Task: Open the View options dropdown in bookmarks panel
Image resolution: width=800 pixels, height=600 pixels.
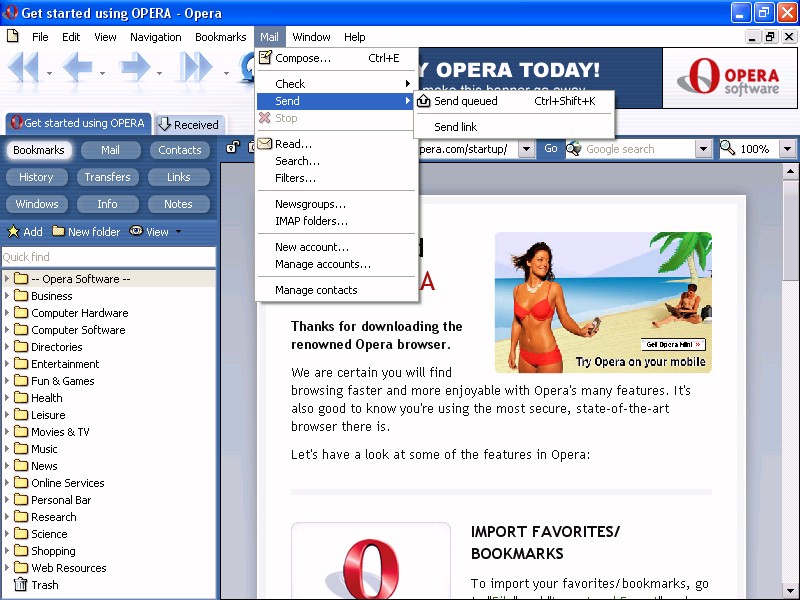Action: click(156, 232)
